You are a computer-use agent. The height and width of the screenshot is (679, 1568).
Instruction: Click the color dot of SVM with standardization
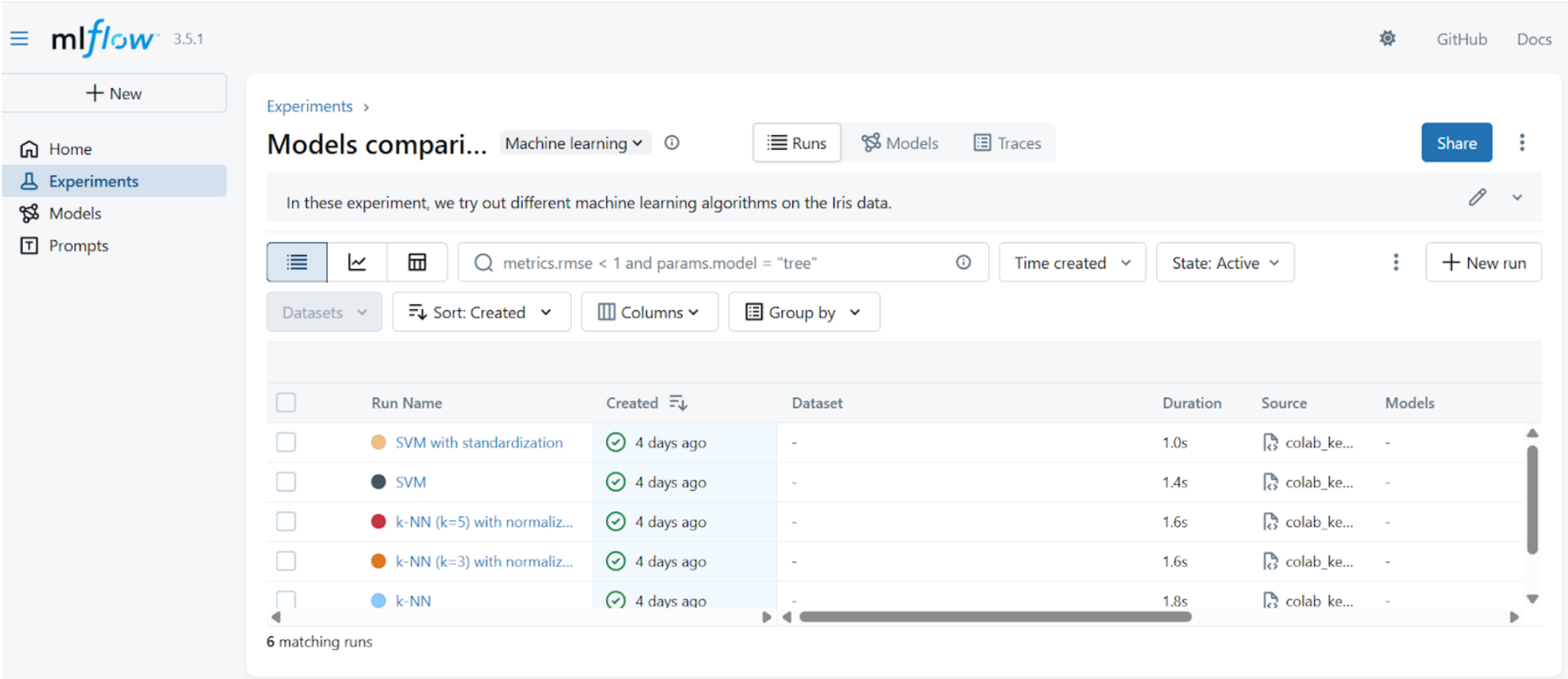click(378, 442)
